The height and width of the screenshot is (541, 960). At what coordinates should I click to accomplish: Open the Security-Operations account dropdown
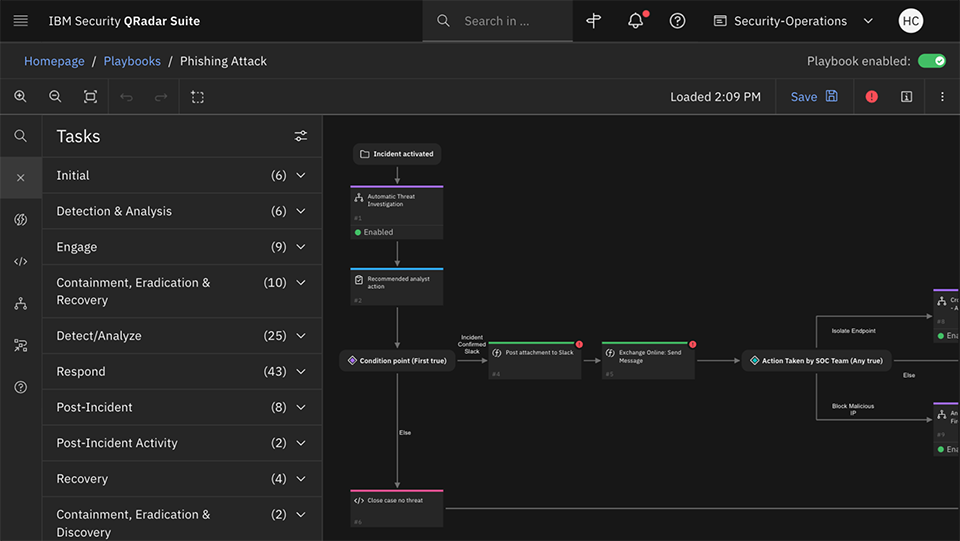(x=793, y=21)
